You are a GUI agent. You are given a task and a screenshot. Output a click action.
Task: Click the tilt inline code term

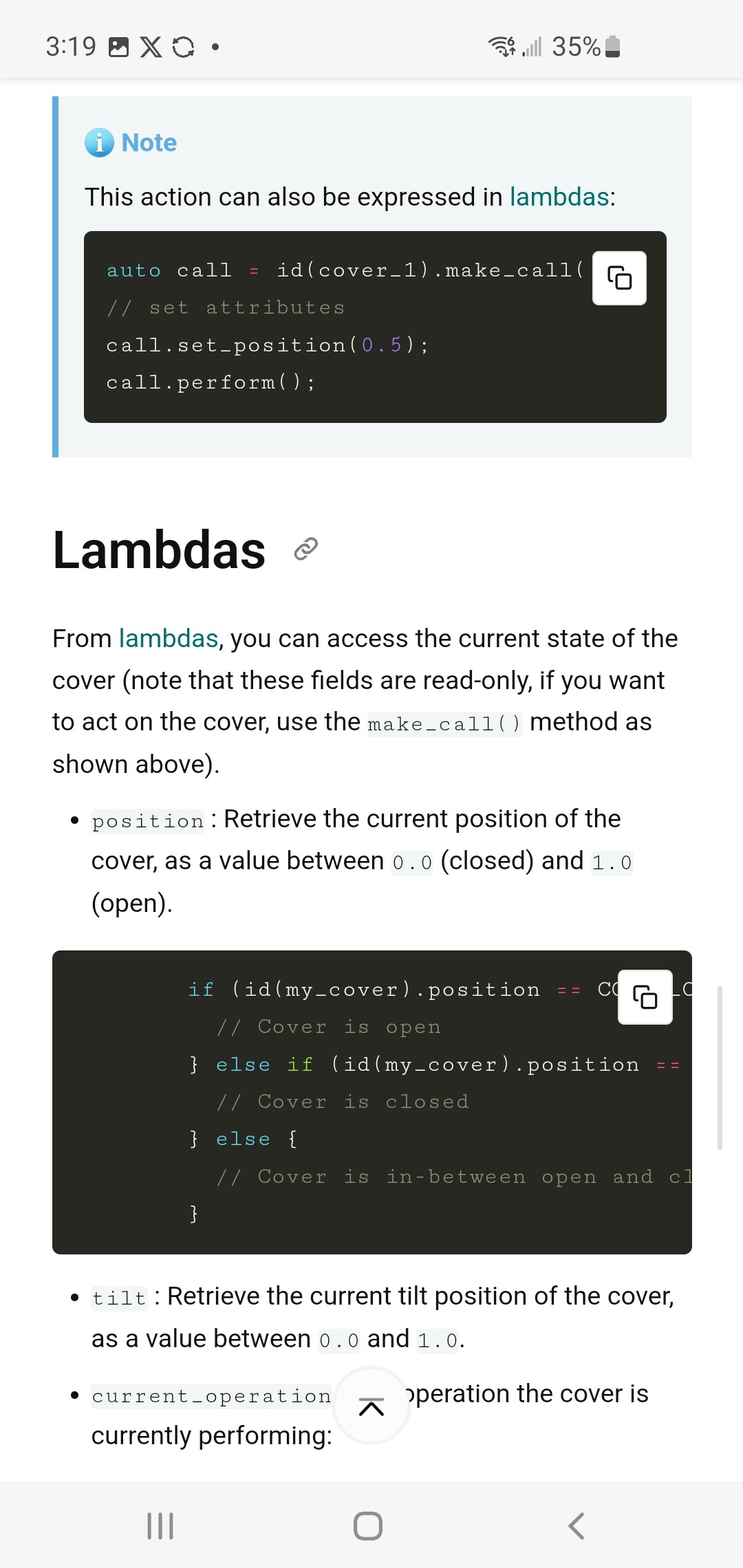[119, 1298]
